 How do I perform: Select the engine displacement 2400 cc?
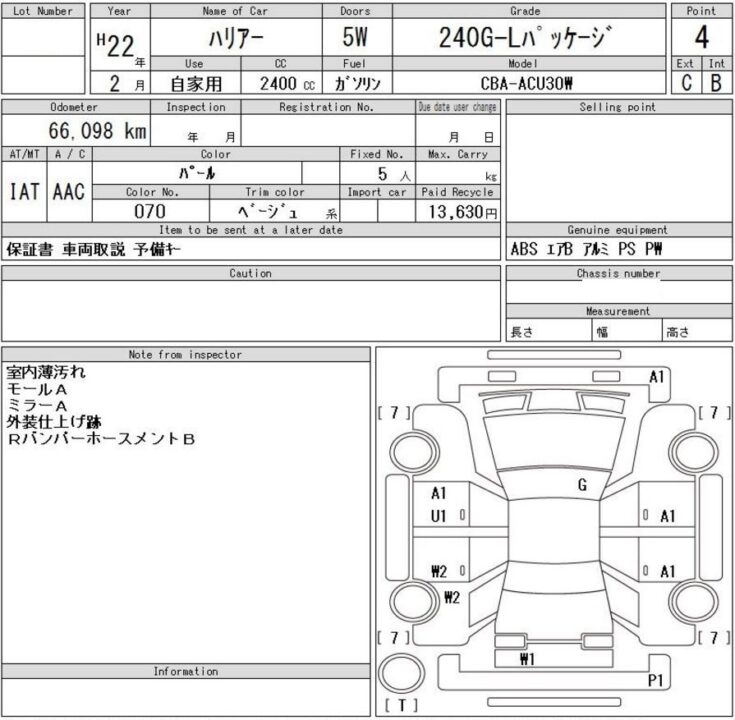[287, 84]
